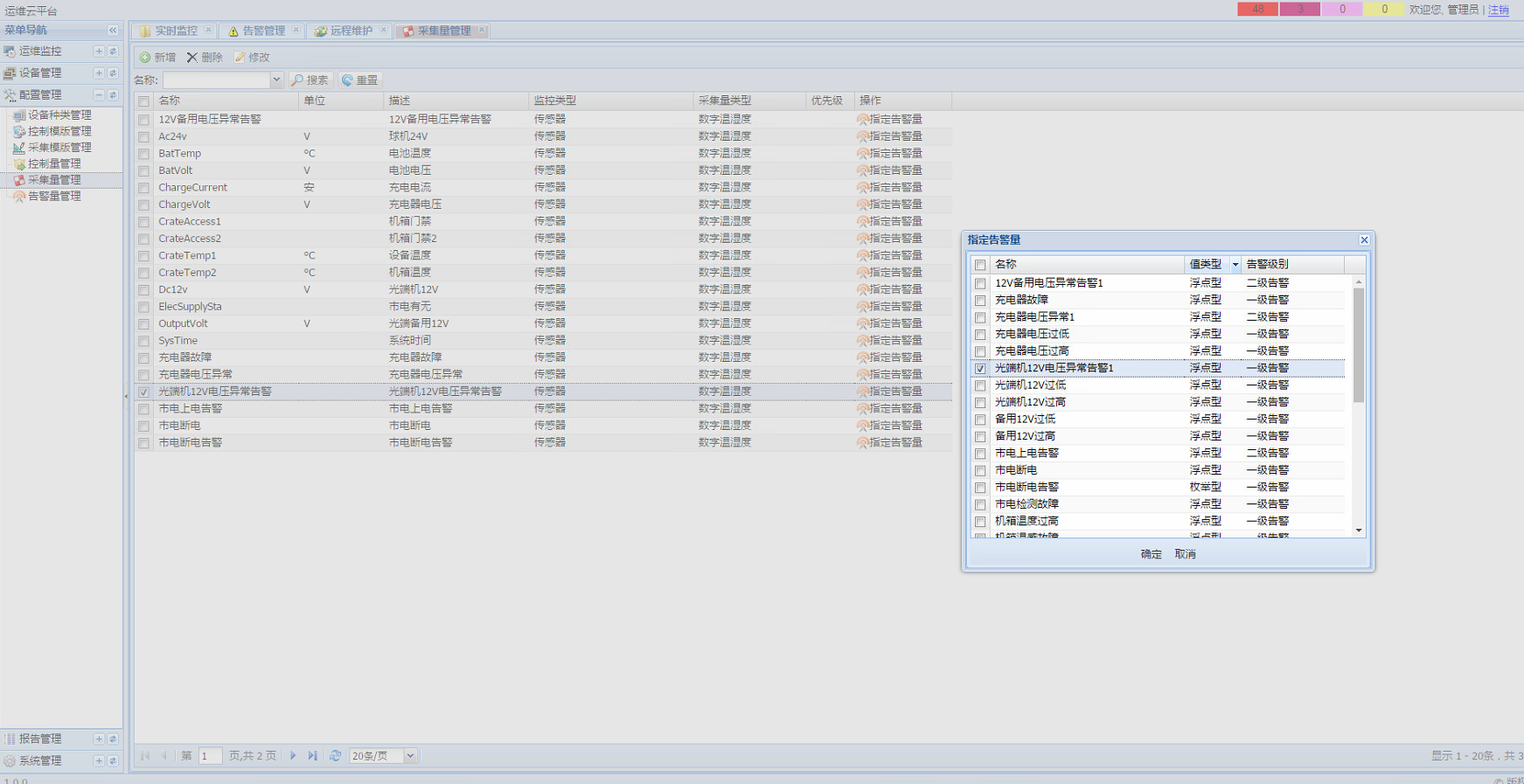Check the BatTemp row checkbox
This screenshot has height=784, width=1524.
click(x=143, y=154)
